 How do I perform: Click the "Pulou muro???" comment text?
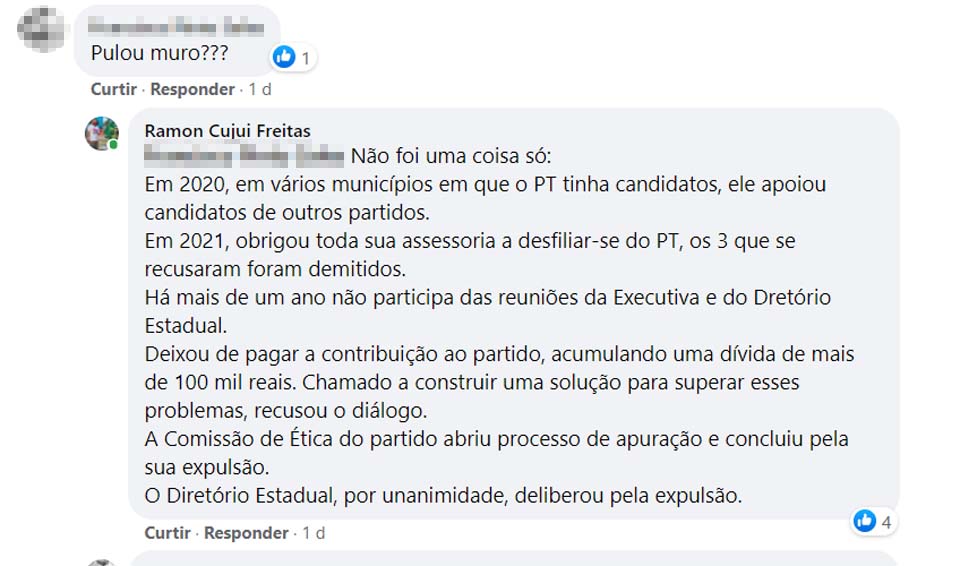(160, 53)
